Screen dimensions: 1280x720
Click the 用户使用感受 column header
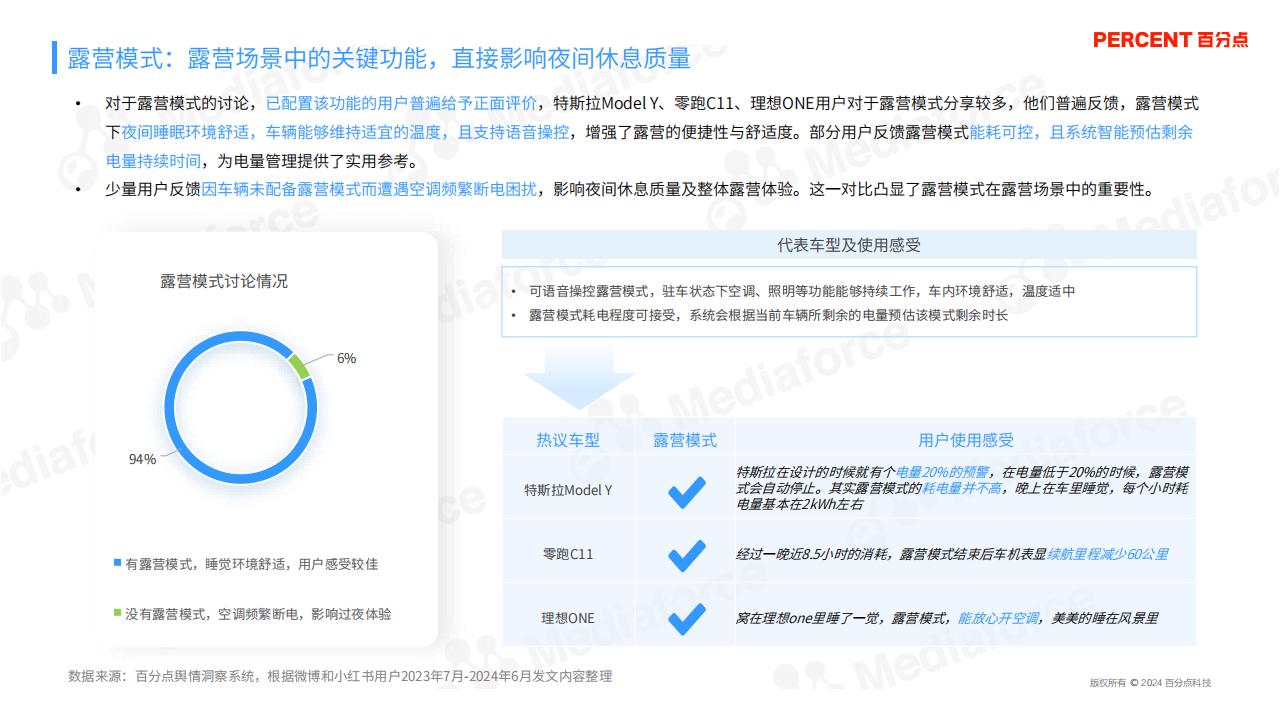966,440
